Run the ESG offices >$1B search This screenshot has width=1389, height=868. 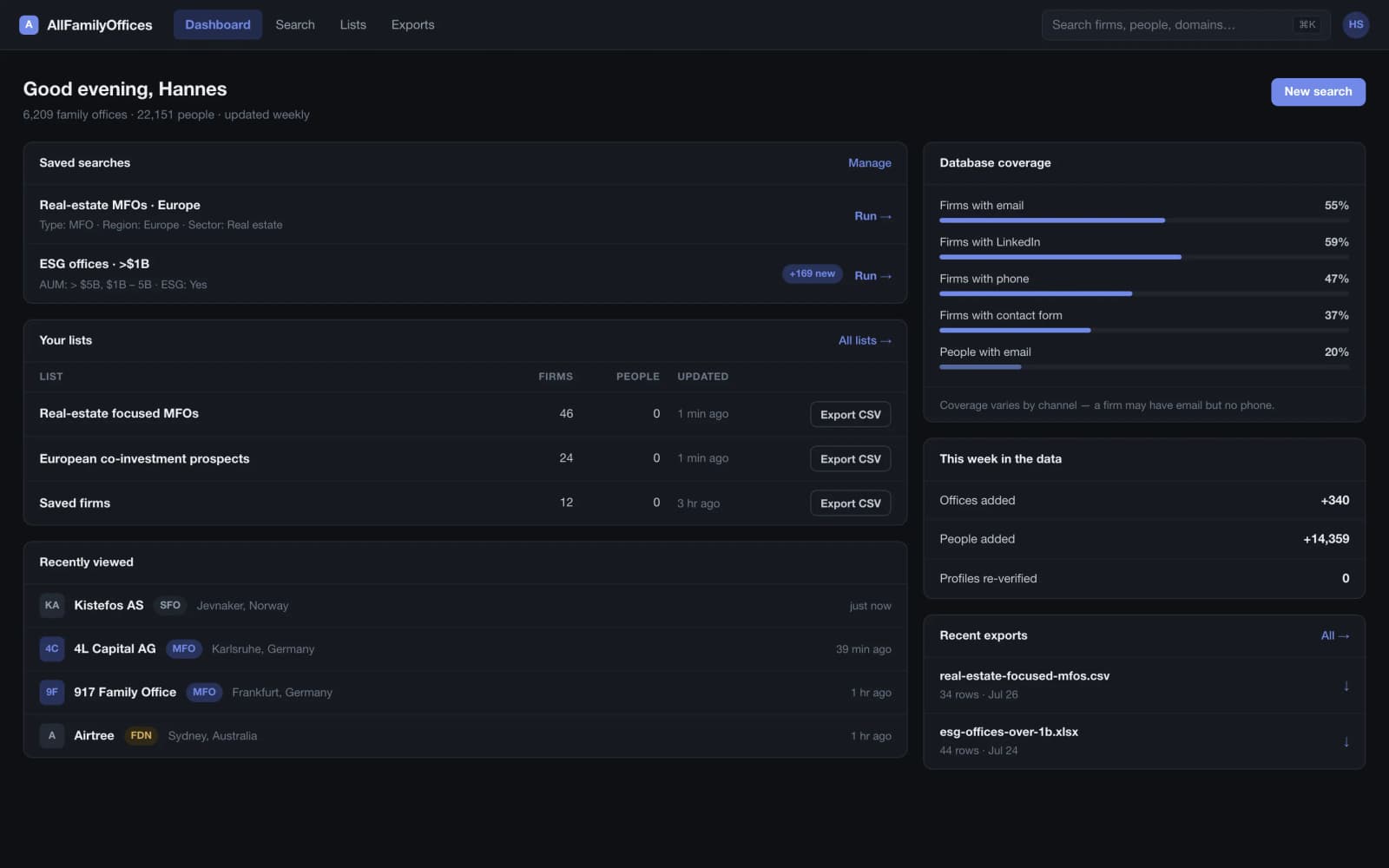pyautogui.click(x=872, y=275)
